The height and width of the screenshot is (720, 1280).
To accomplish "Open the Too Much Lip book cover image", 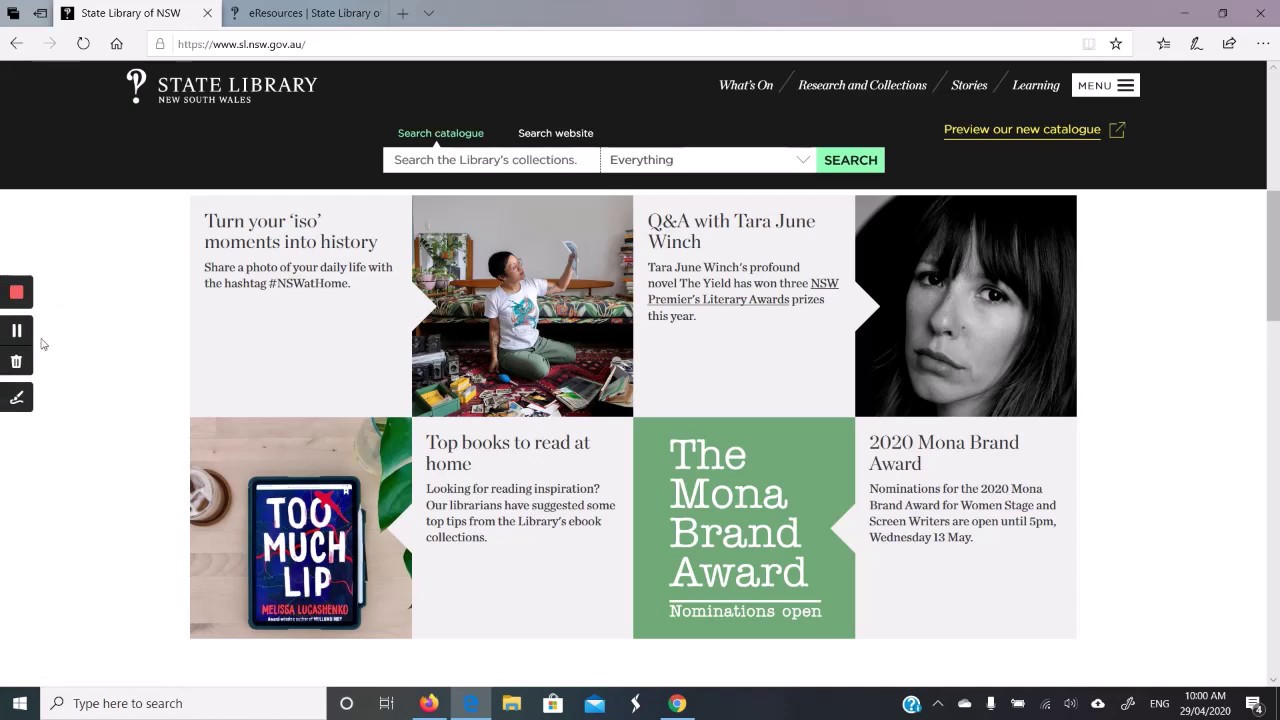I will pos(301,528).
